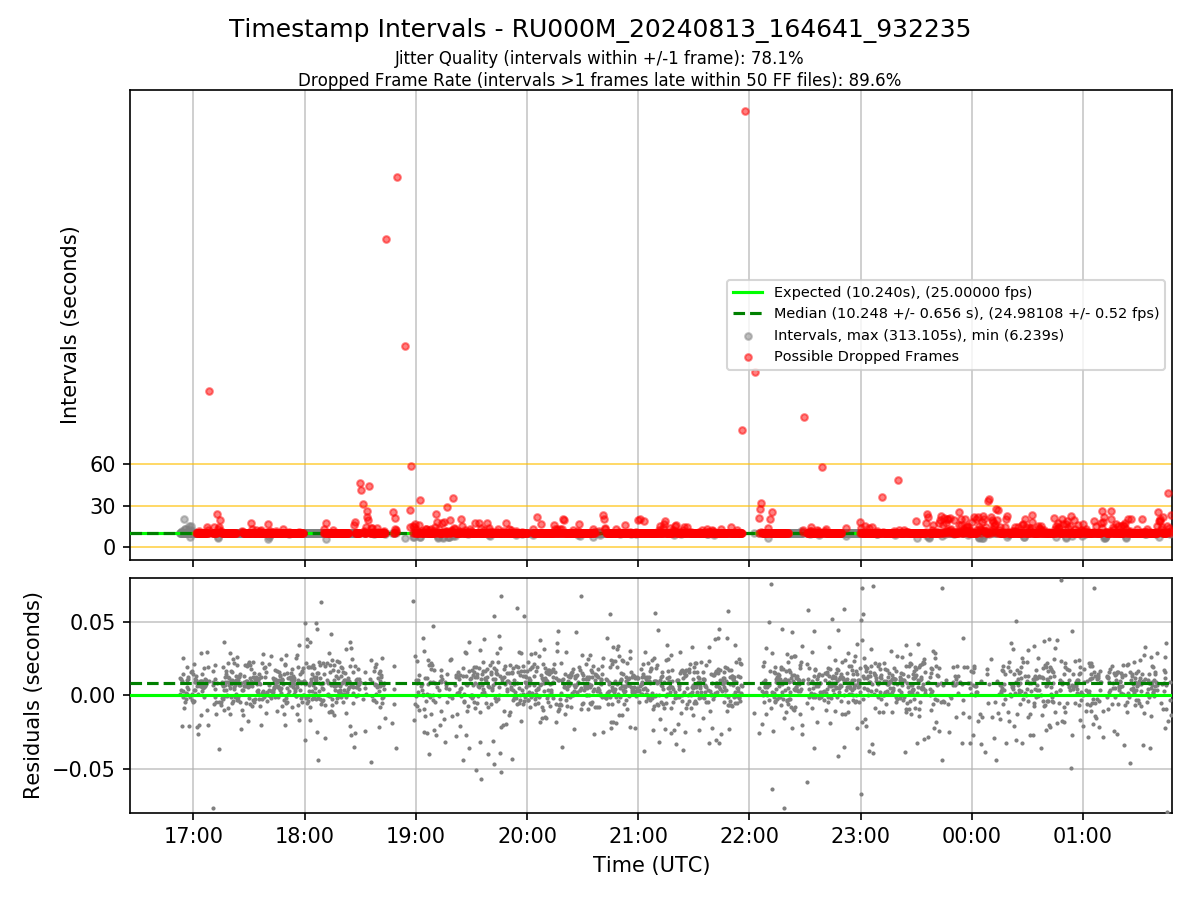Click the 'Time (UTC)' x-axis label

point(651,865)
